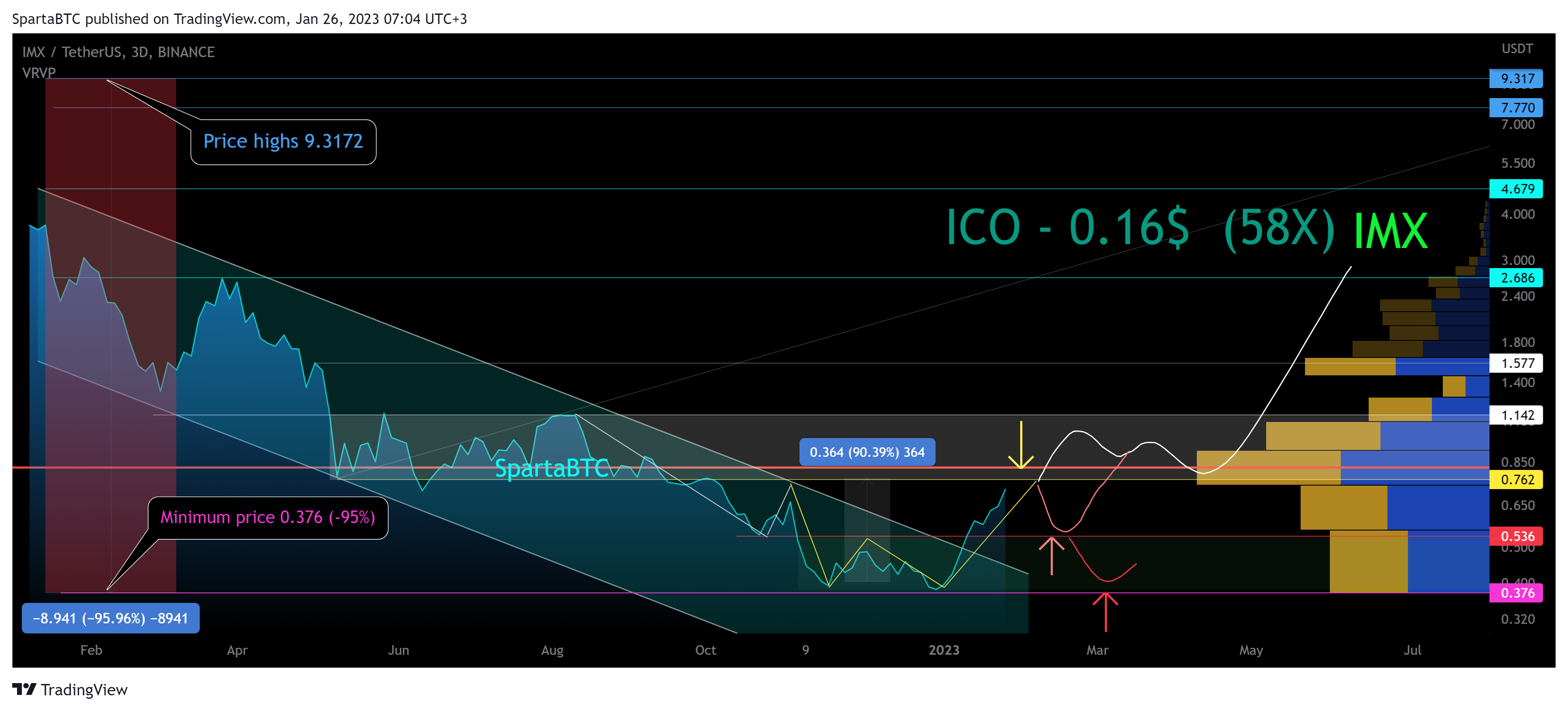
Task: Click the Oct time axis label
Action: click(705, 650)
